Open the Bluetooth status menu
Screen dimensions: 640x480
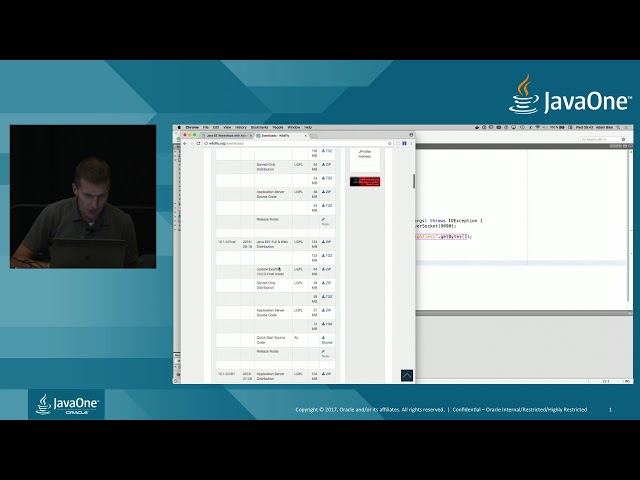(531, 127)
